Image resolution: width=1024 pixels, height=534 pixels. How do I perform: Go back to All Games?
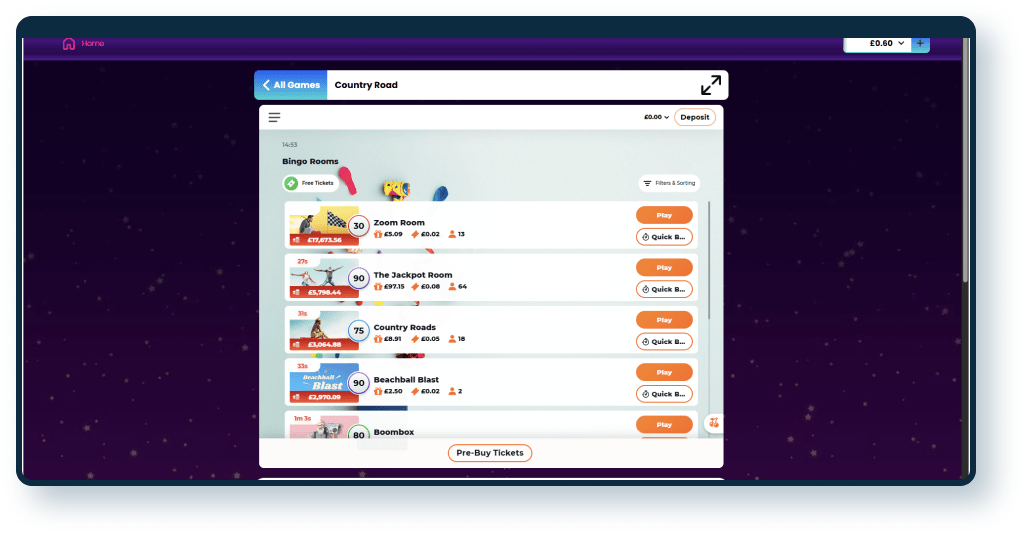pyautogui.click(x=290, y=85)
